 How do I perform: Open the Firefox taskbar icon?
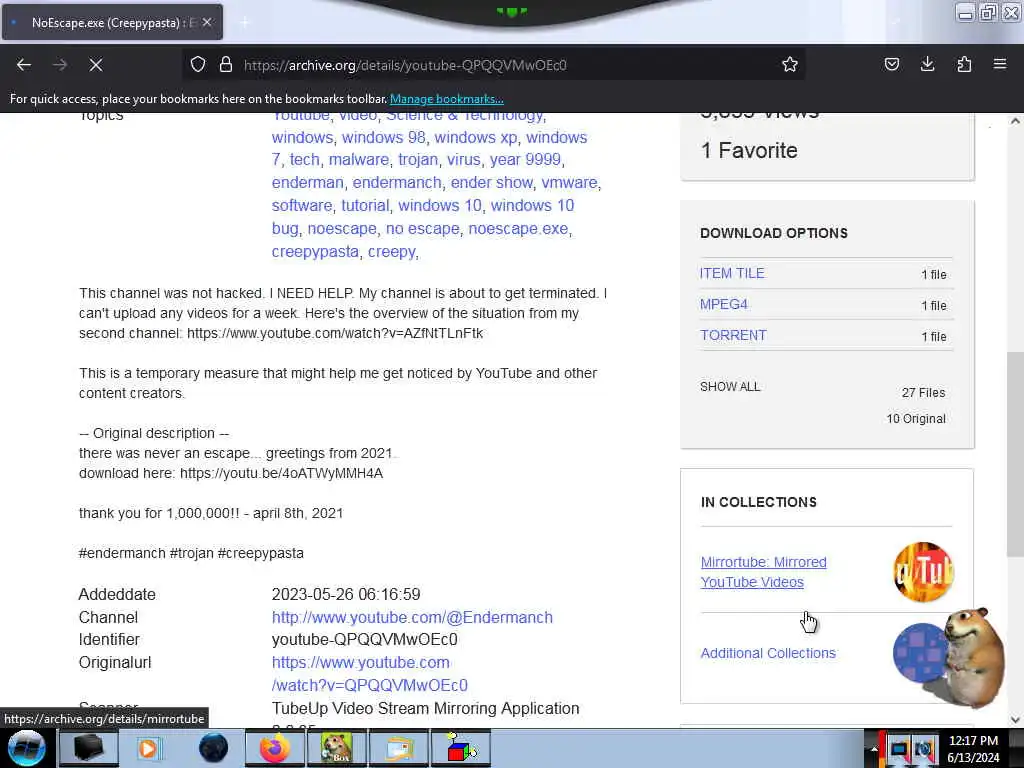[274, 748]
